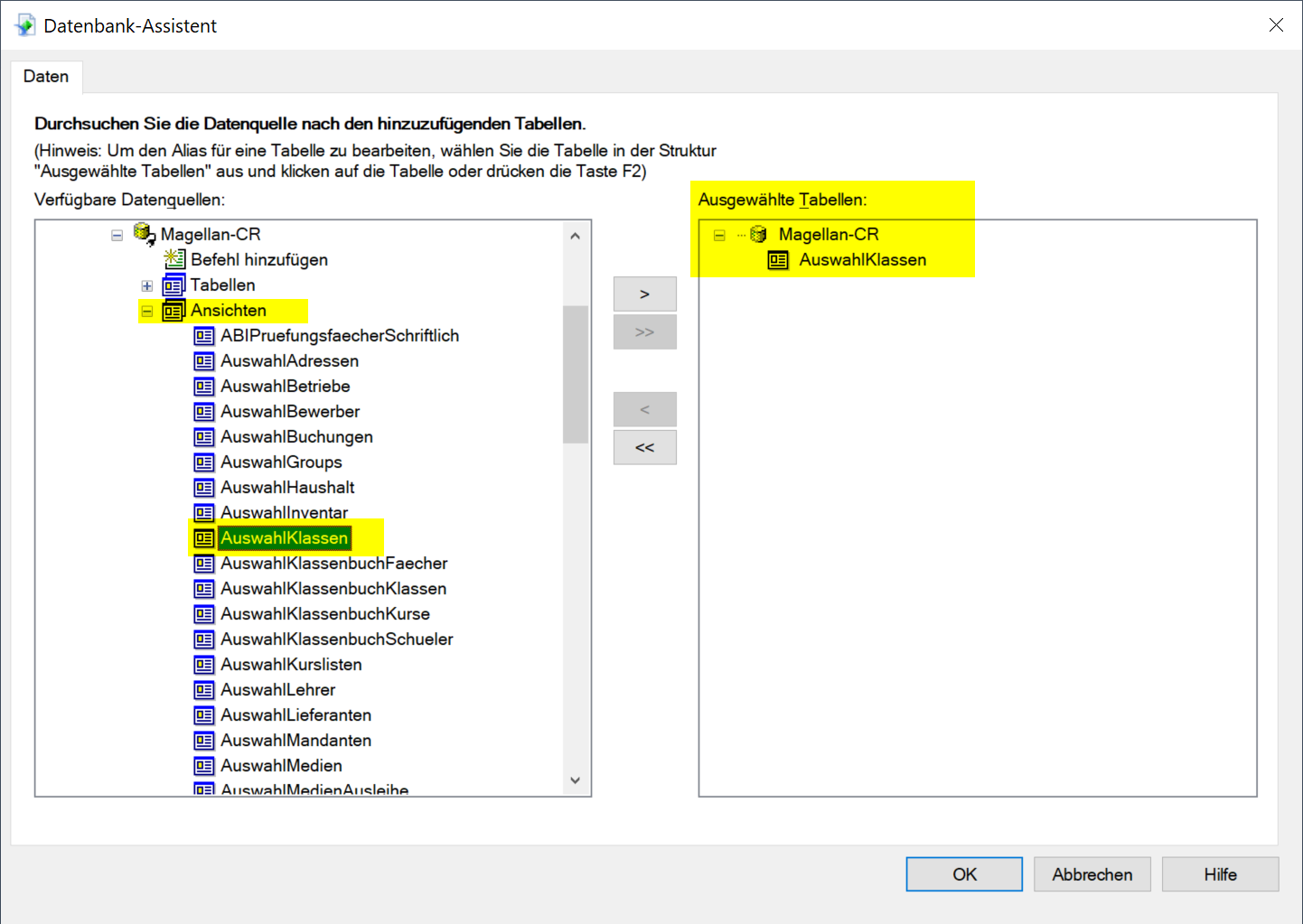Click the view icon beside AuswahlHaushalt

point(204,488)
